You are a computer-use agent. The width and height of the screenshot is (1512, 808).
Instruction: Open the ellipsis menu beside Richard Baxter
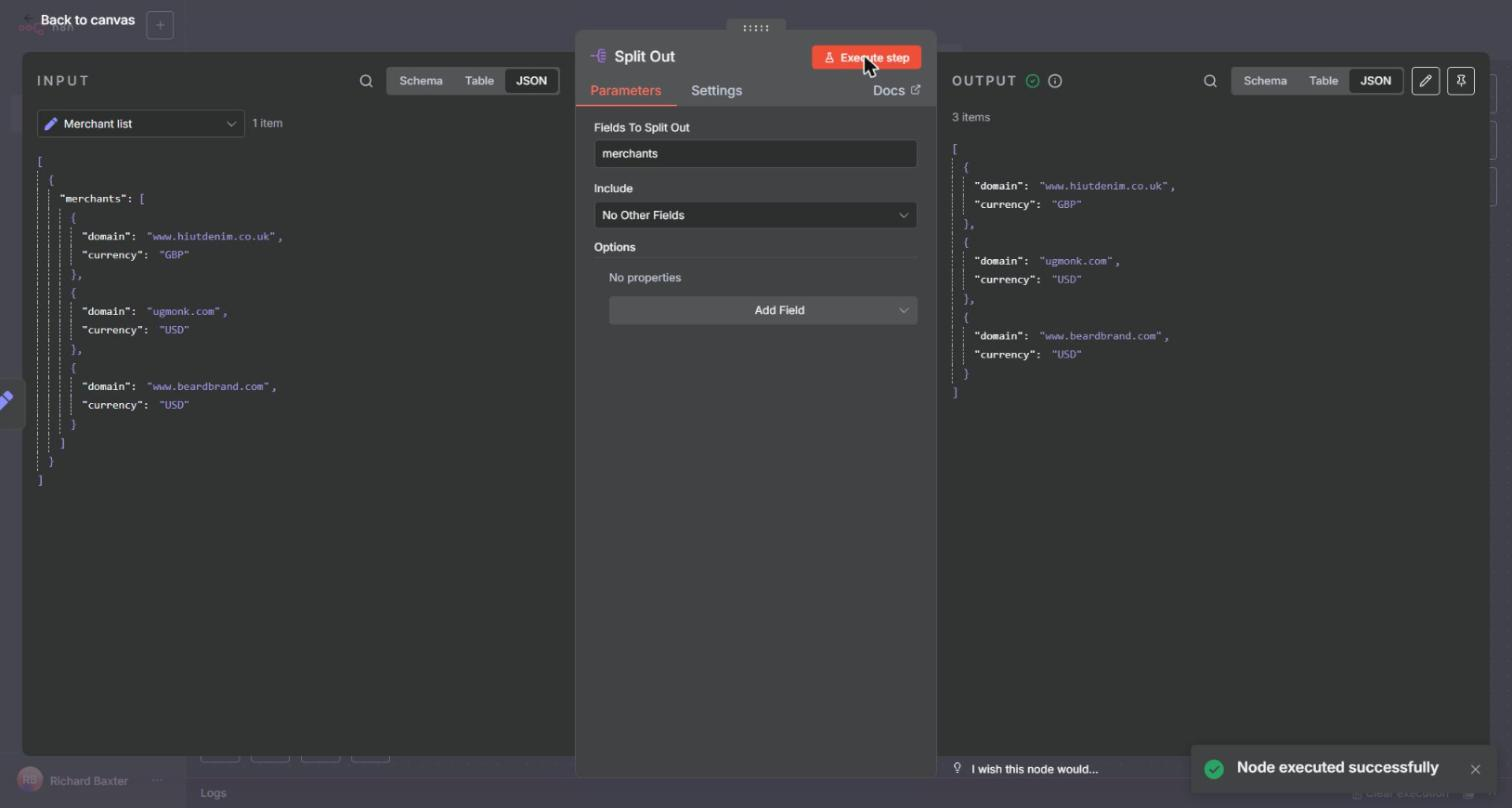click(157, 780)
